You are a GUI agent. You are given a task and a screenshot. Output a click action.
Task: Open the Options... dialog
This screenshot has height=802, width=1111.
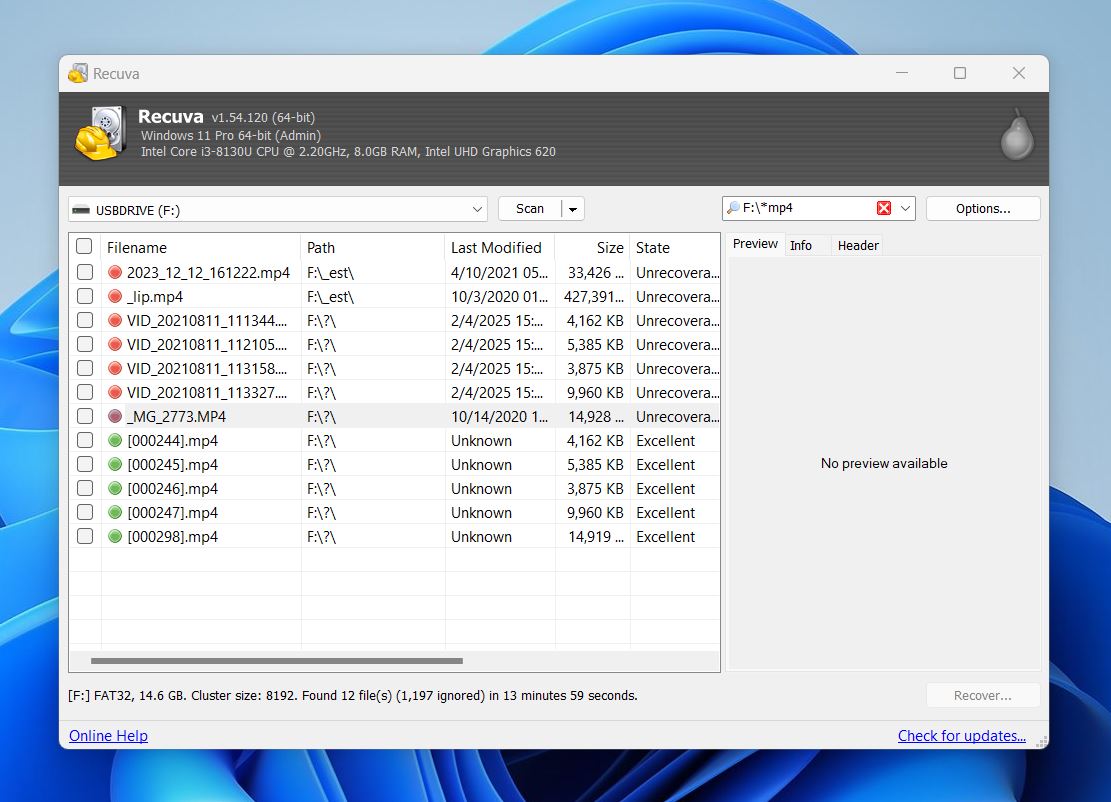[x=983, y=208]
